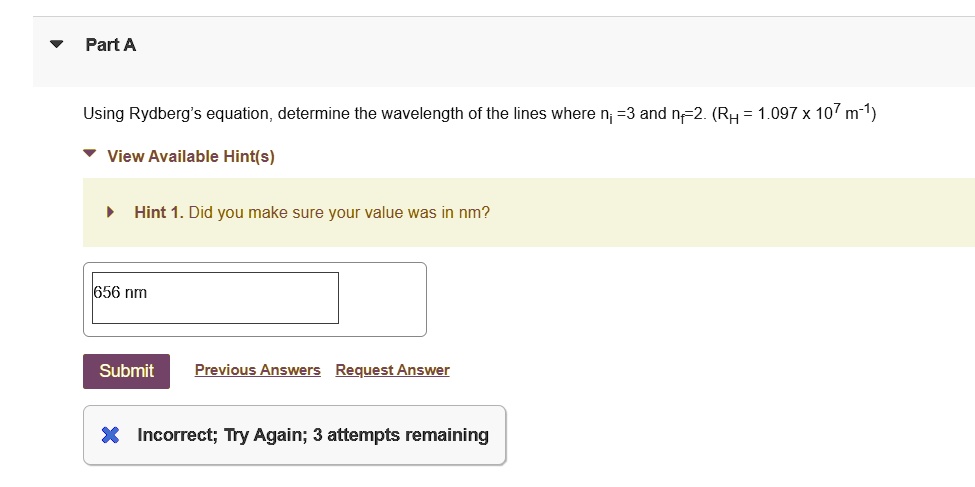Viewport: 975px width, 487px height.
Task: Click the Request Answer link
Action: pyautogui.click(x=393, y=370)
